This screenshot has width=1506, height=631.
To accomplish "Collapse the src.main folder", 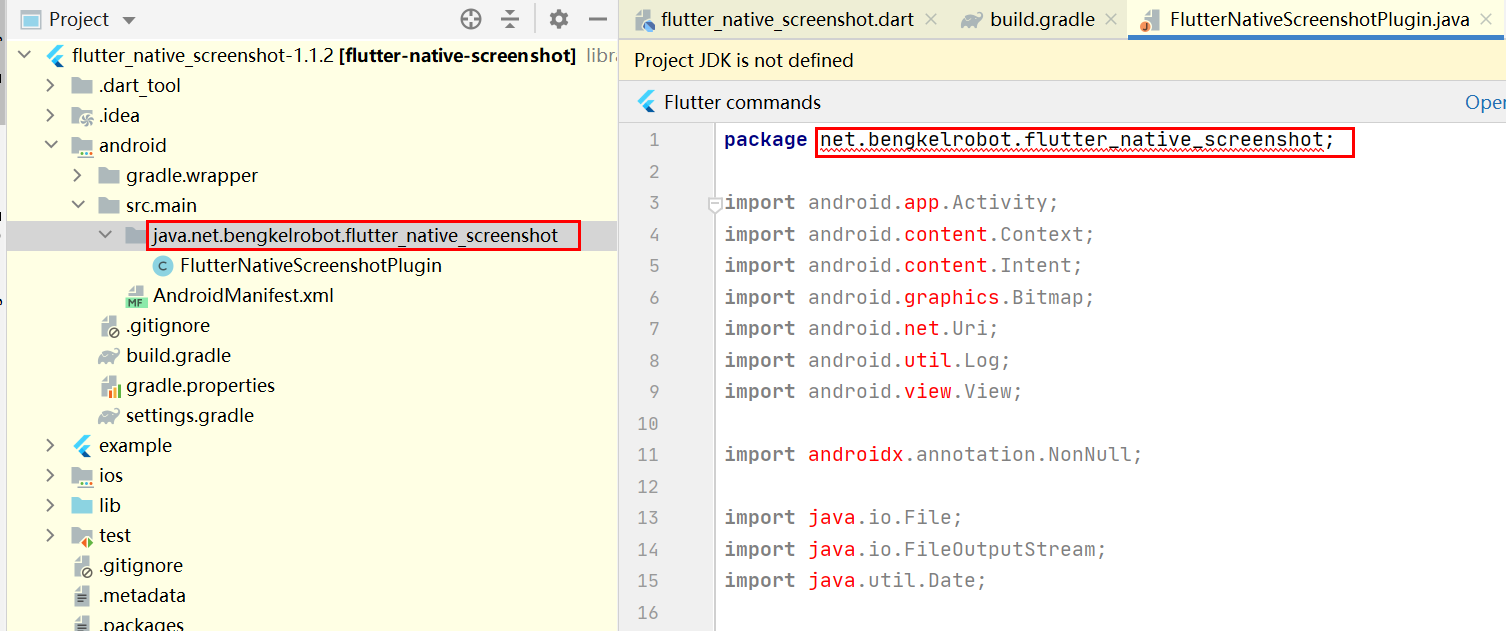I will pyautogui.click(x=78, y=205).
